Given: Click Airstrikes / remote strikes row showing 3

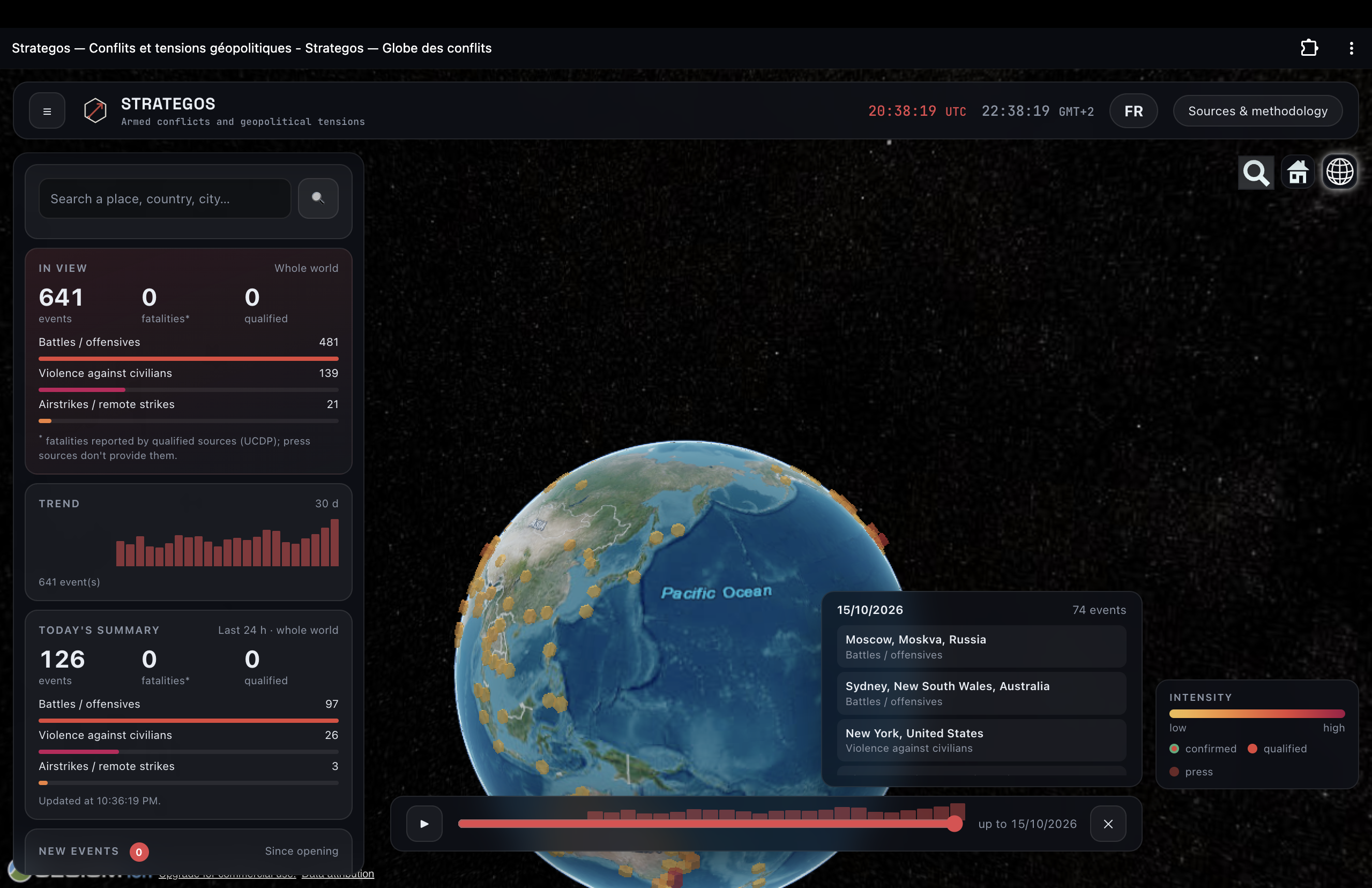Looking at the screenshot, I should tap(189, 773).
